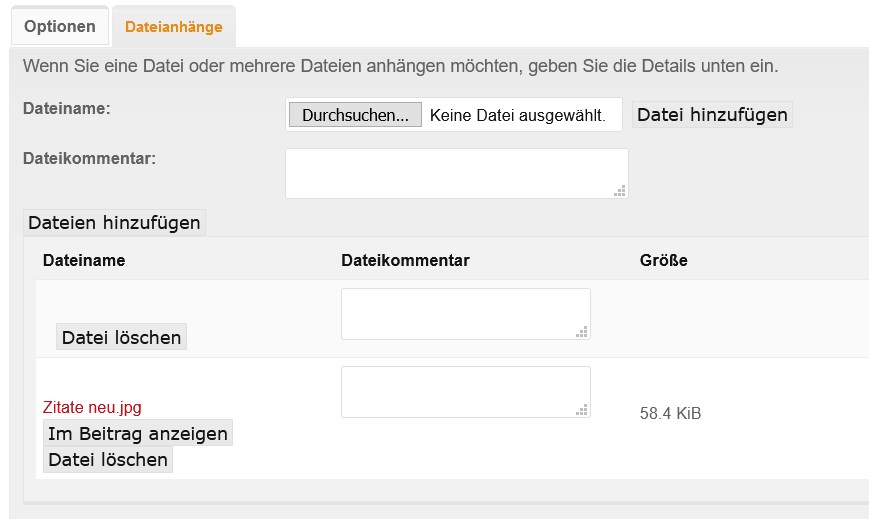Open the Zitate neu.jpg attachment link
The height and width of the screenshot is (519, 869).
click(92, 407)
